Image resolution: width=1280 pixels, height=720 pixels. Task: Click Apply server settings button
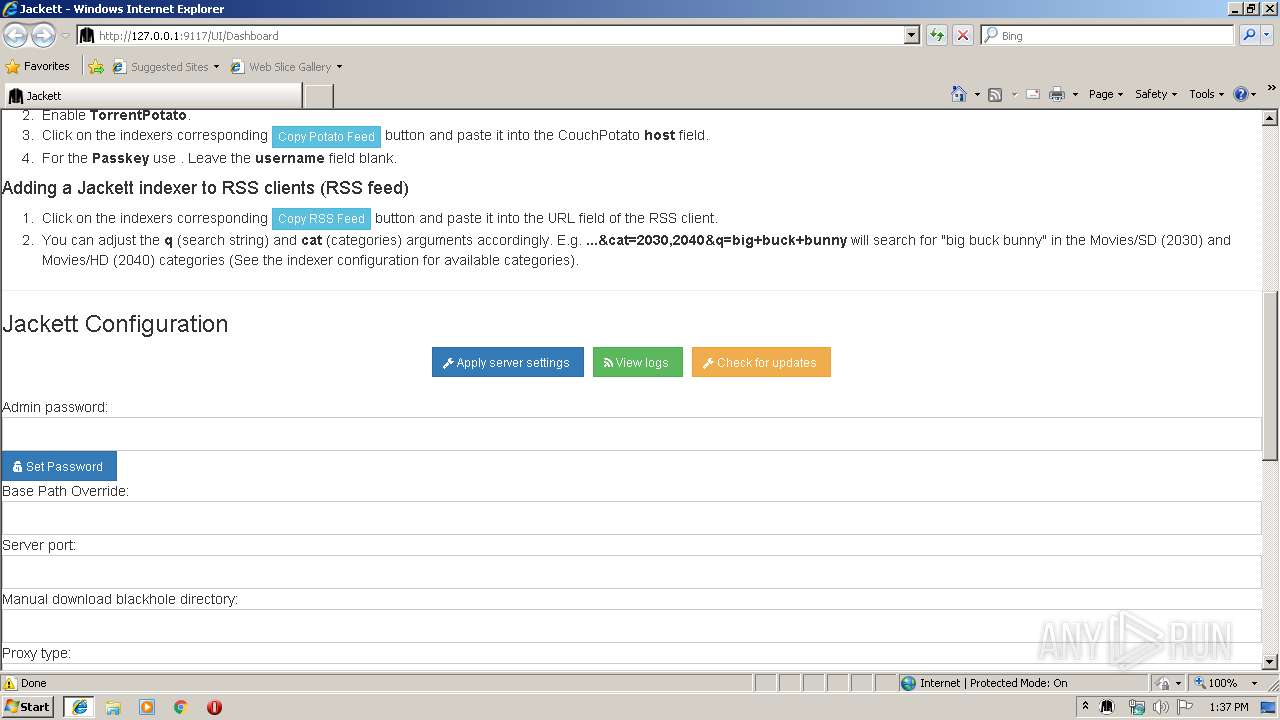(x=507, y=362)
